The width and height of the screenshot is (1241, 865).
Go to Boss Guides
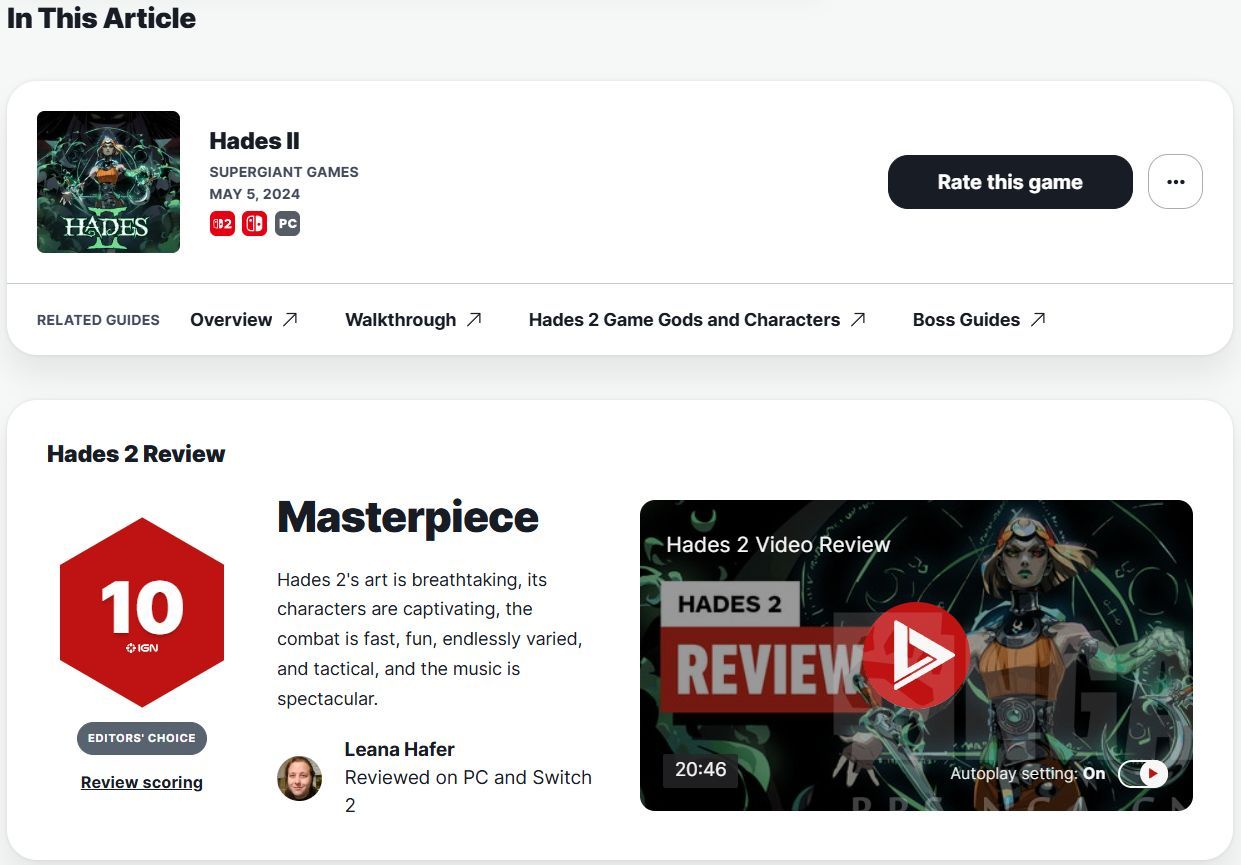[x=966, y=320]
